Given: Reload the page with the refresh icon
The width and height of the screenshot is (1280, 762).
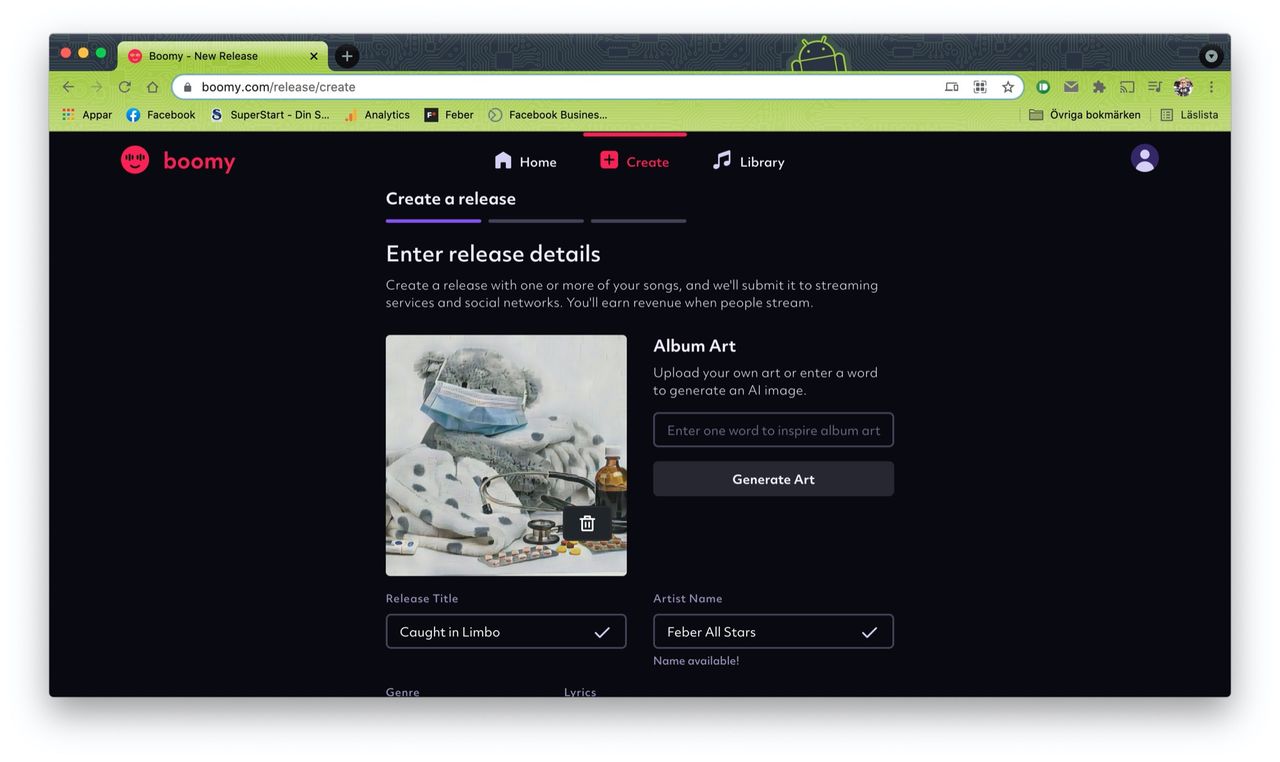Looking at the screenshot, I should [x=124, y=87].
